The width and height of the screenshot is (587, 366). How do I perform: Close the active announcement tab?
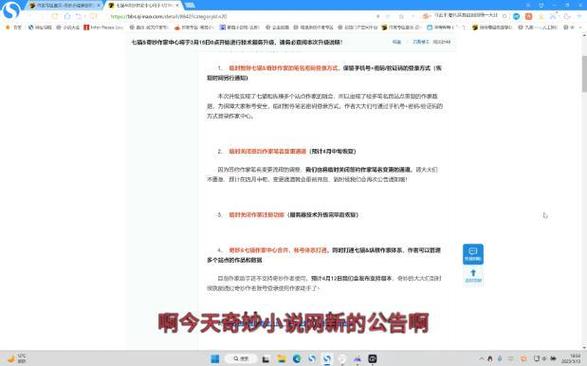(x=177, y=6)
